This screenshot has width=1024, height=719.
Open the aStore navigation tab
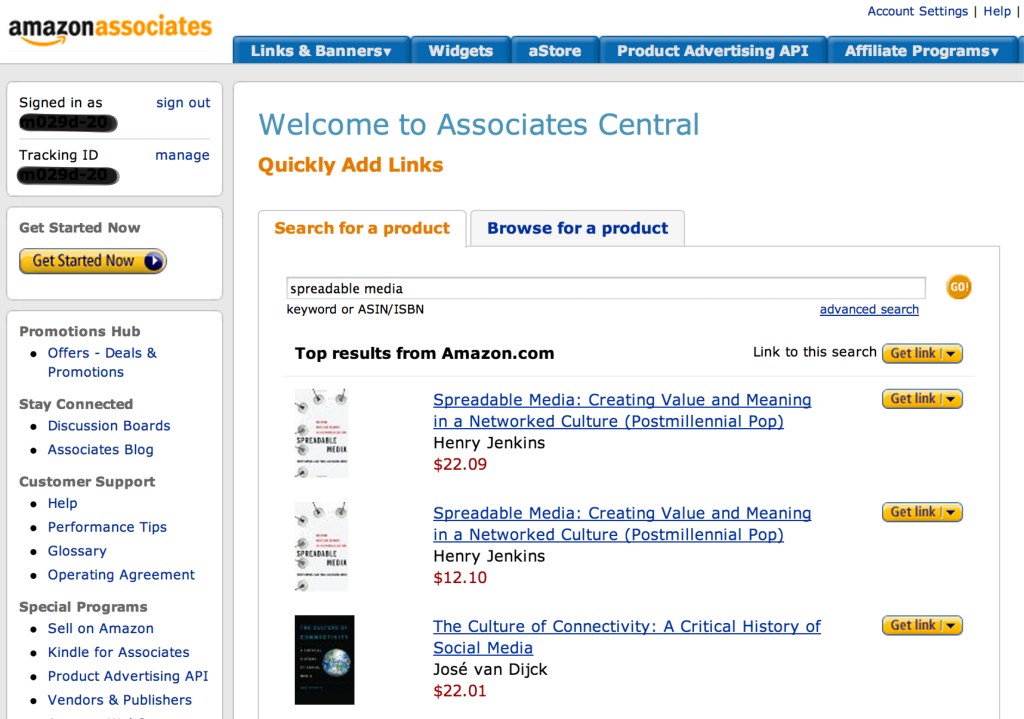pyautogui.click(x=554, y=51)
